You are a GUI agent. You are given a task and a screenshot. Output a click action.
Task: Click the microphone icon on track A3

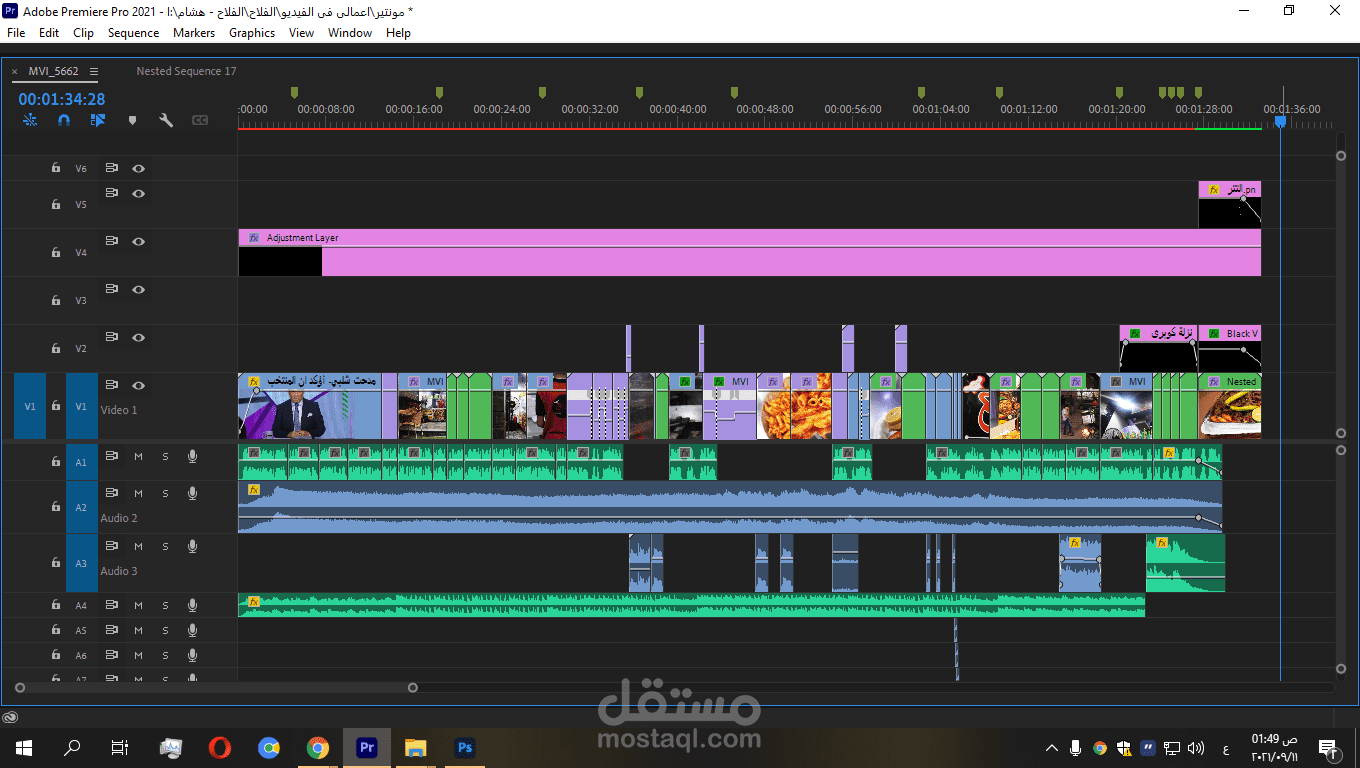192,546
